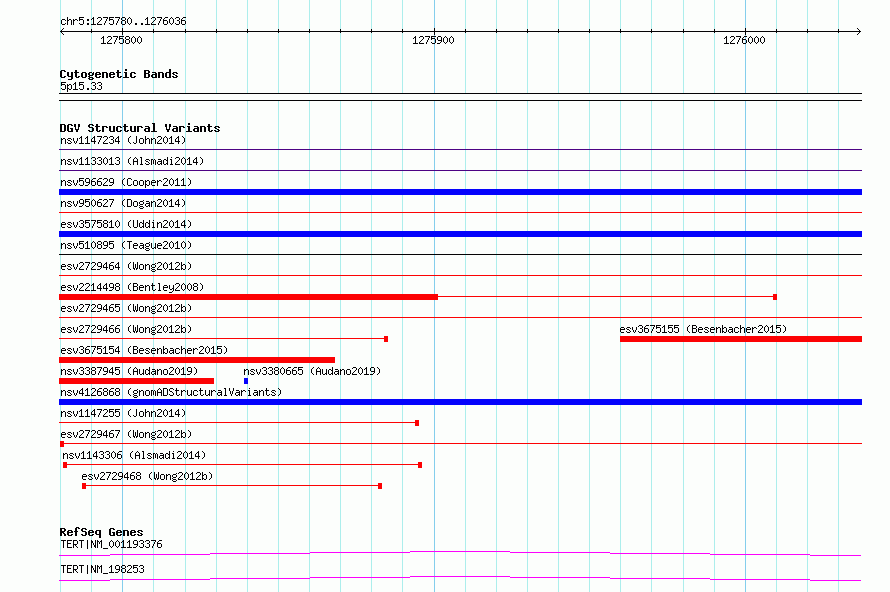Open variant nsv1147255 (John2014)
Viewport: 890px width, 592px height.
pyautogui.click(x=123, y=413)
